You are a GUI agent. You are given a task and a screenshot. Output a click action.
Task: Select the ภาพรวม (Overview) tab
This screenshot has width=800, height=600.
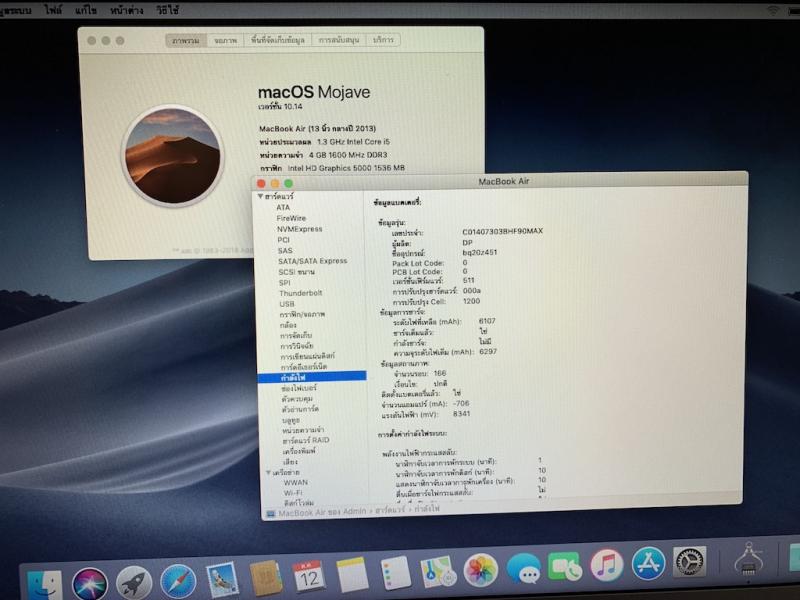tap(186, 40)
